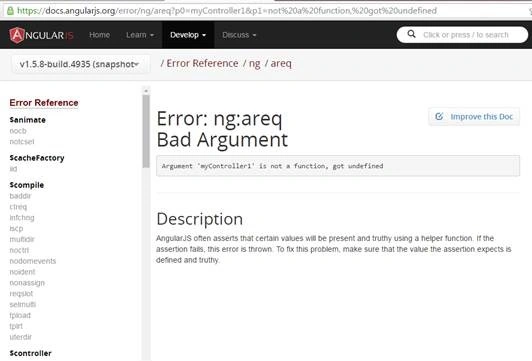Screen dimensions: 532x361
Task: Select the nodomevents sidebar entry
Action: tap(33, 261)
